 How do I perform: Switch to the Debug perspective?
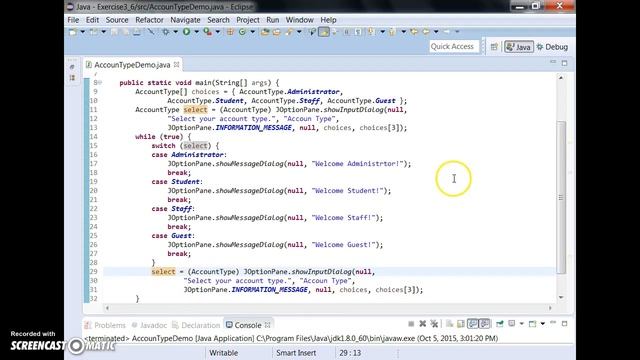pos(552,47)
